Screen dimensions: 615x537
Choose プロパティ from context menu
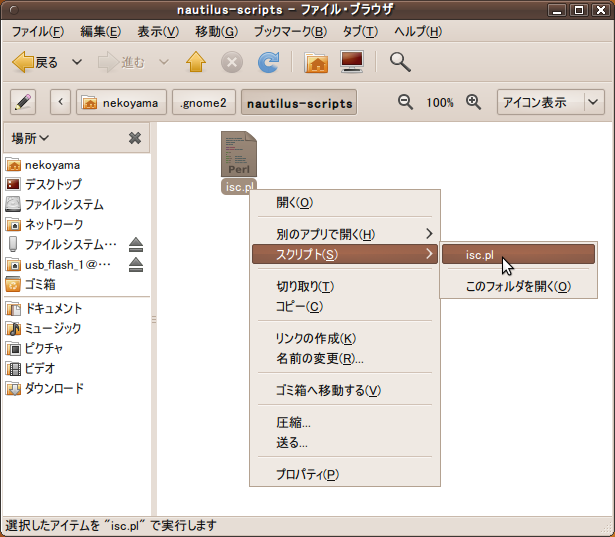pos(307,474)
